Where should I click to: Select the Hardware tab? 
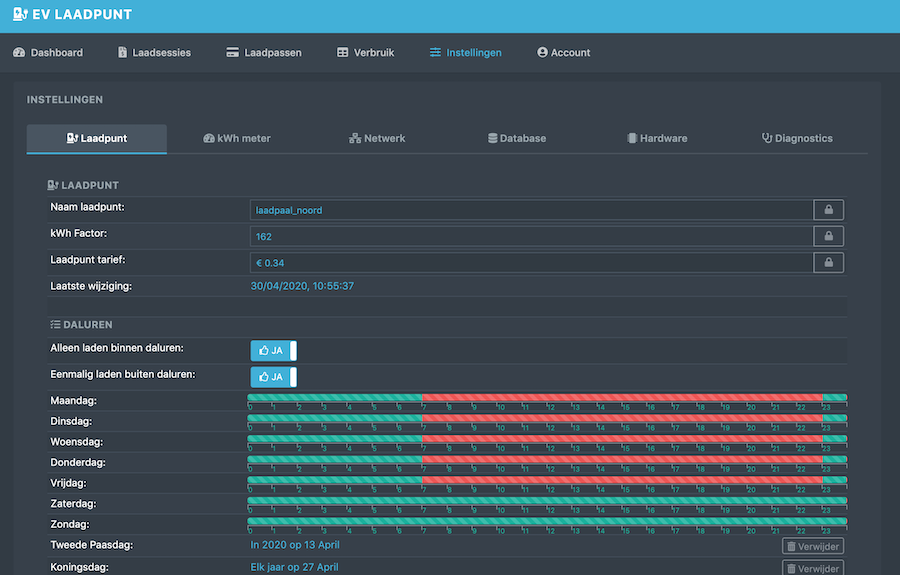click(x=656, y=138)
